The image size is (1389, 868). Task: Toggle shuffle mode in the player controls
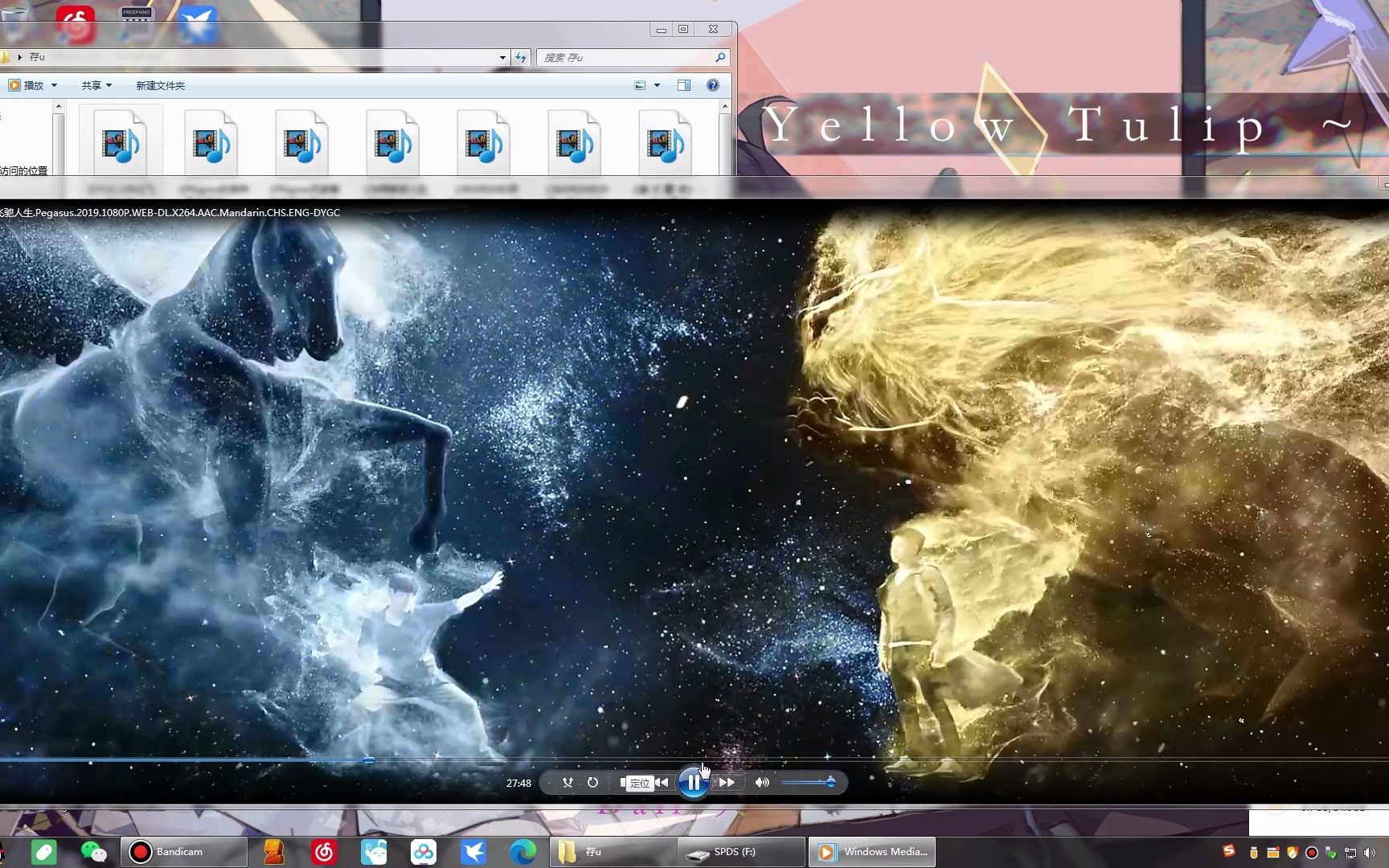[x=567, y=782]
